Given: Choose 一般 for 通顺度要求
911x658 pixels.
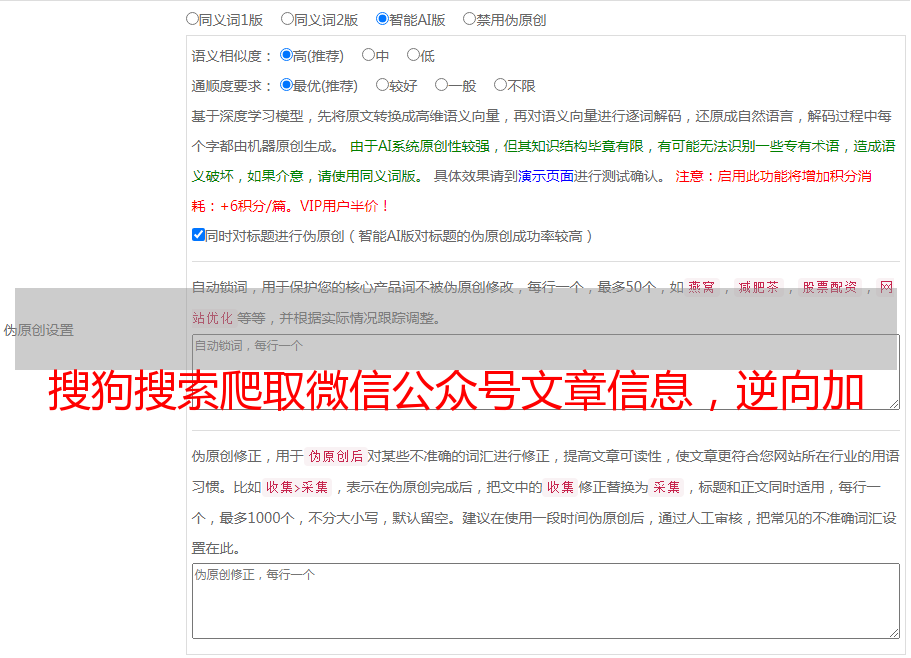Looking at the screenshot, I should pos(442,85).
